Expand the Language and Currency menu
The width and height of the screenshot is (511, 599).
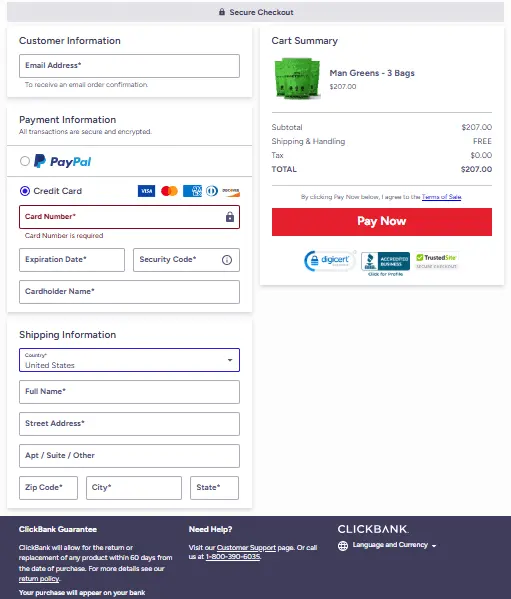[394, 545]
